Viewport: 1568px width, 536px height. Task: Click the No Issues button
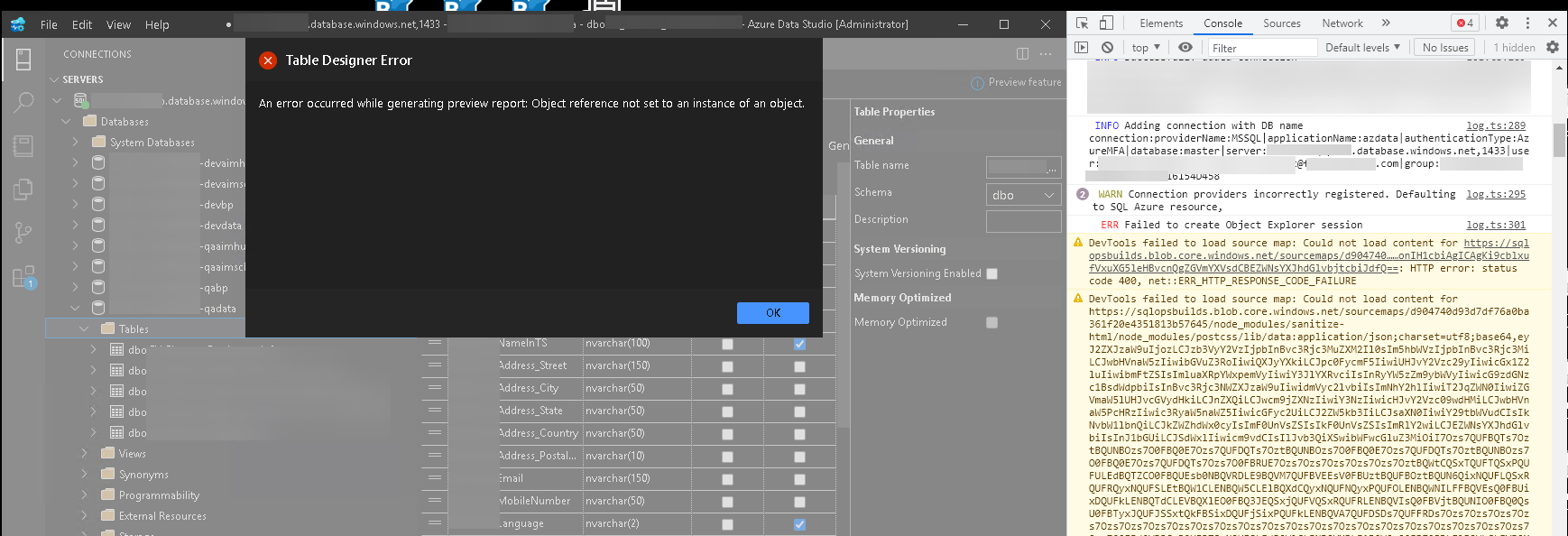1445,47
